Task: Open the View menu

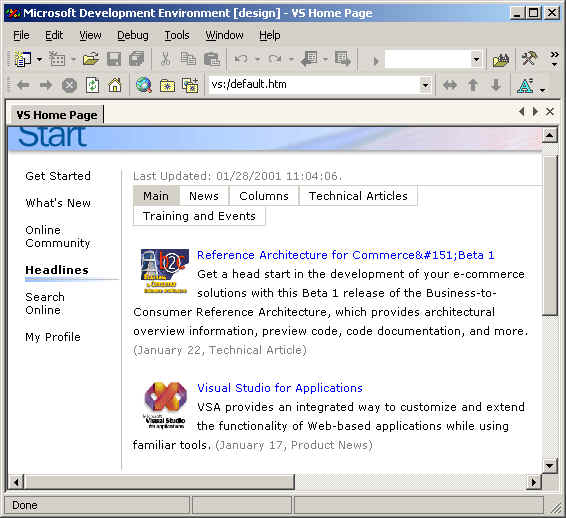Action: tap(90, 35)
